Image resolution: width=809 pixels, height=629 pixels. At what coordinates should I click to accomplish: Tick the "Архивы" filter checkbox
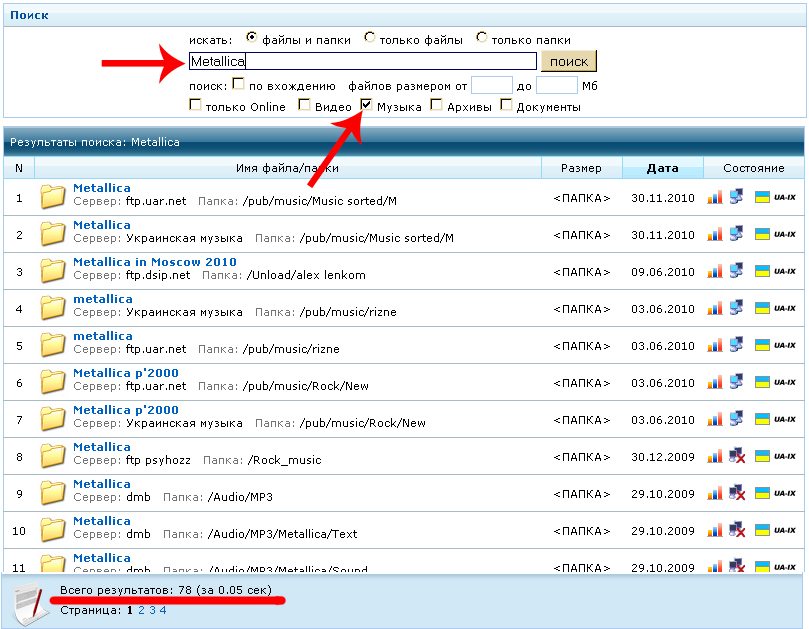[436, 105]
